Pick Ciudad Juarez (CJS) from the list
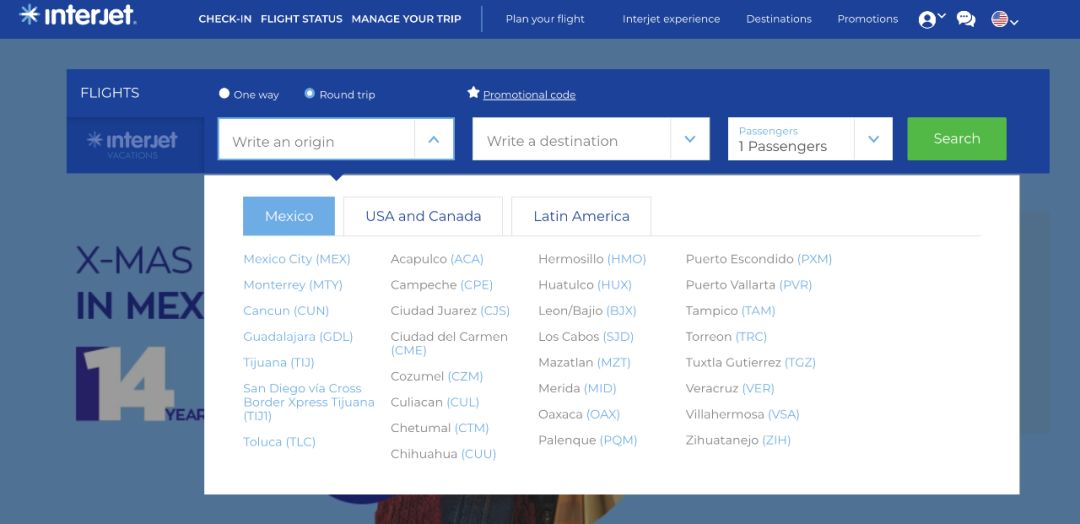The image size is (1080, 524). click(450, 311)
